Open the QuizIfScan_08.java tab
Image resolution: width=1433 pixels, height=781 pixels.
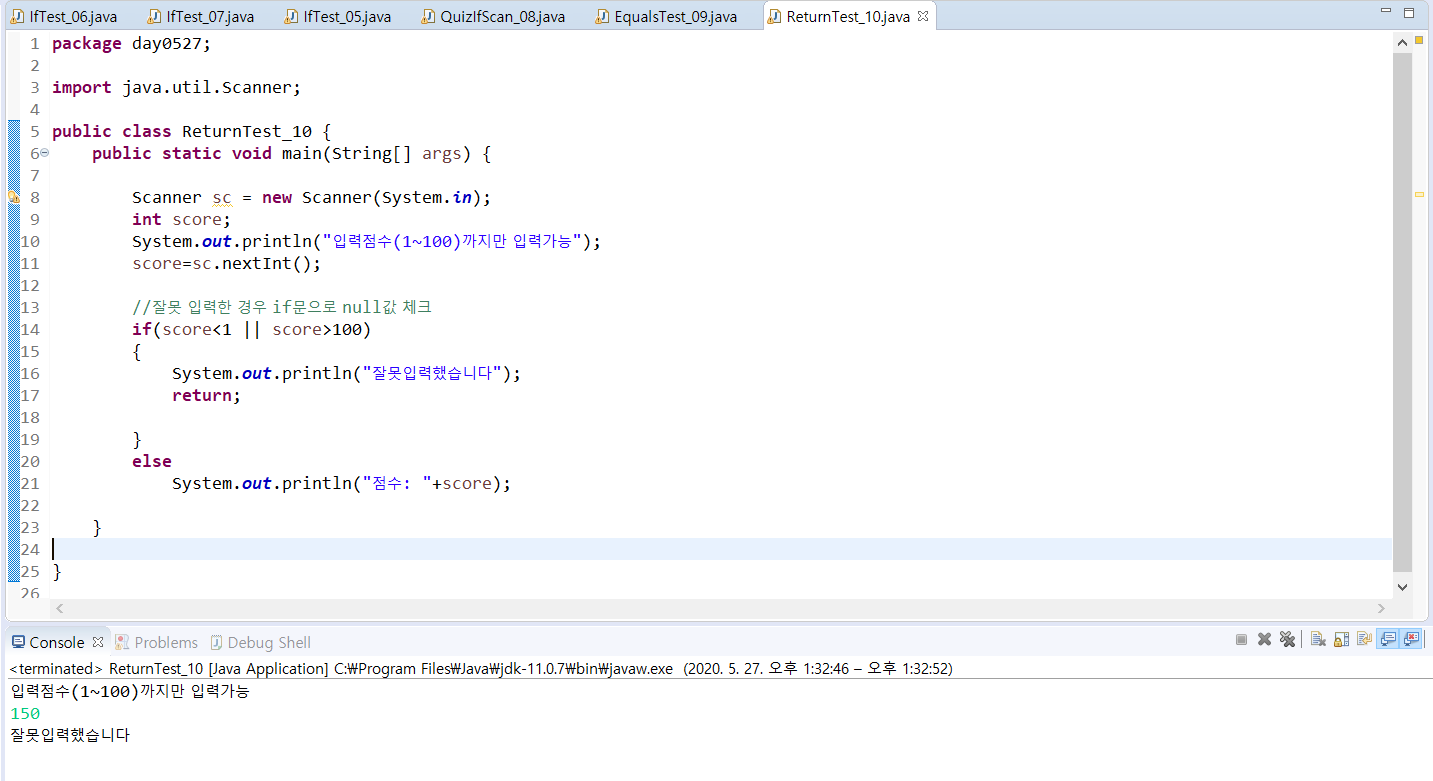(494, 16)
